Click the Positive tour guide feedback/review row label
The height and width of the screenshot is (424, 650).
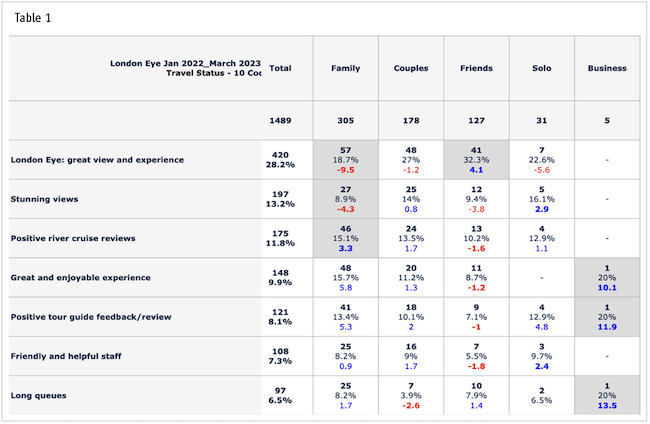coord(91,317)
